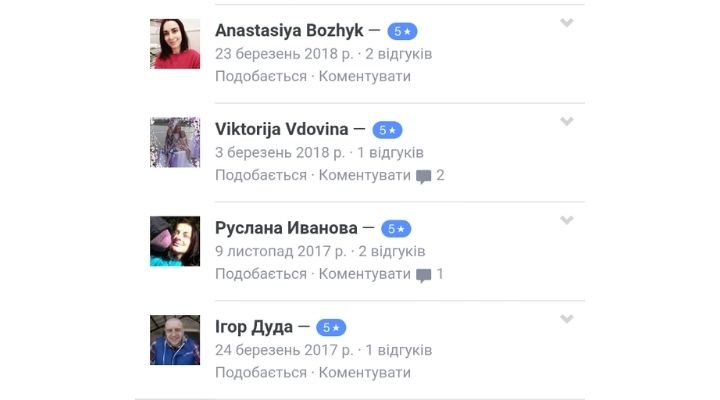Open comment bubble icon on Руслана Иванова review
Viewport: 720px width, 400px height.
[423, 275]
